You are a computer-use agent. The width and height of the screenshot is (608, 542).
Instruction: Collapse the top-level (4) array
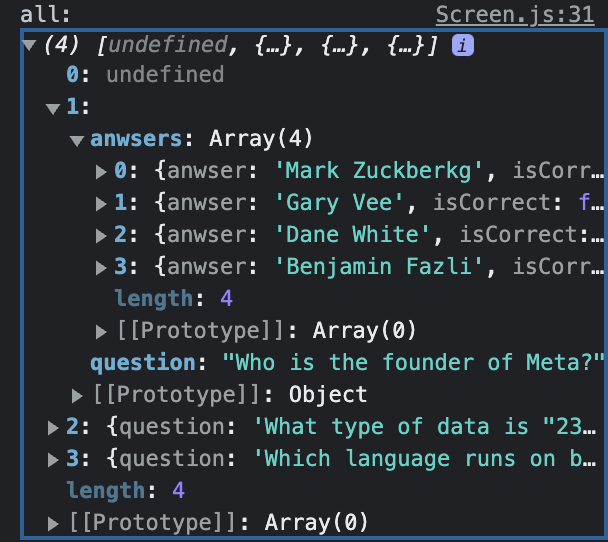tap(29, 45)
